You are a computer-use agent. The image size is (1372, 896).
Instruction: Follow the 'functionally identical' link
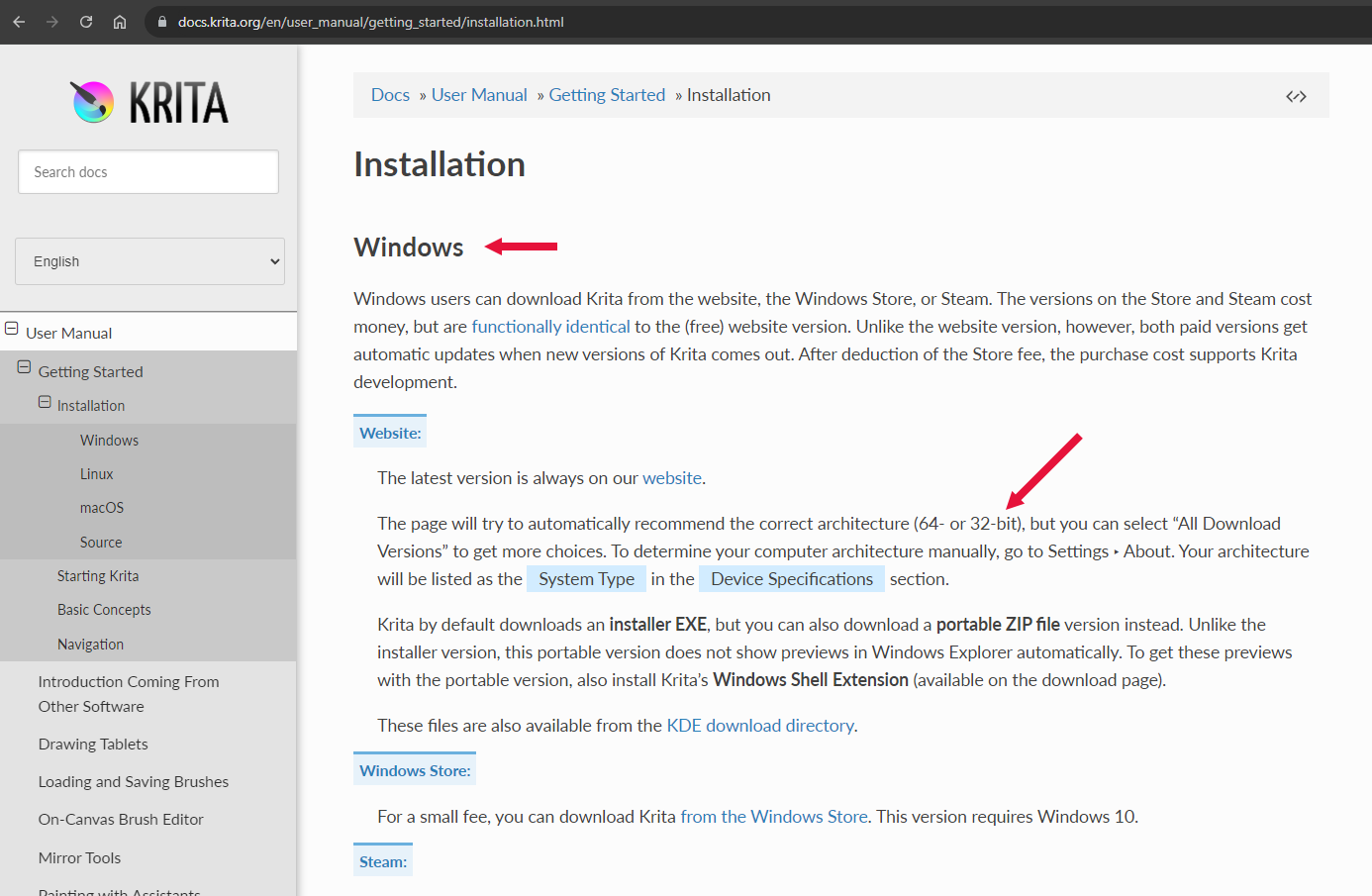[550, 327]
